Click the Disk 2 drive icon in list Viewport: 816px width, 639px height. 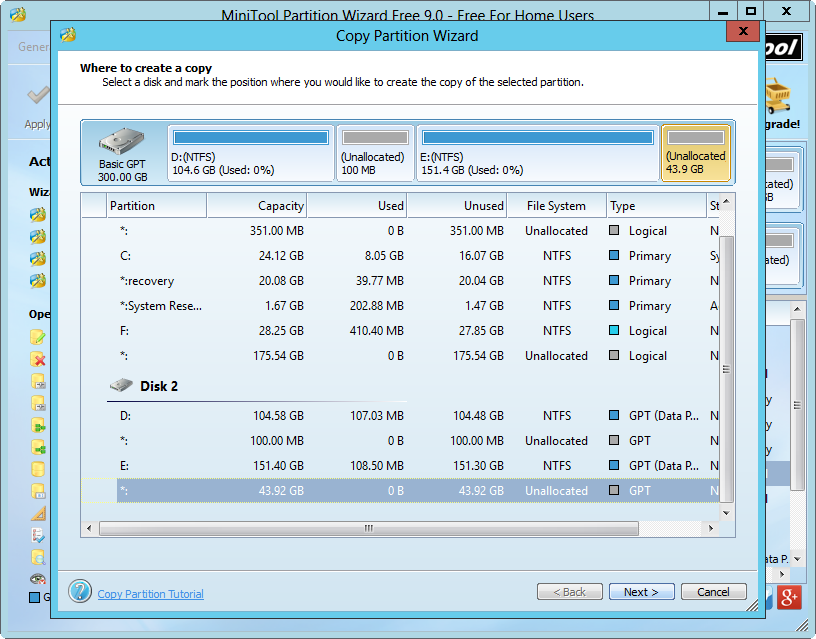click(x=121, y=386)
